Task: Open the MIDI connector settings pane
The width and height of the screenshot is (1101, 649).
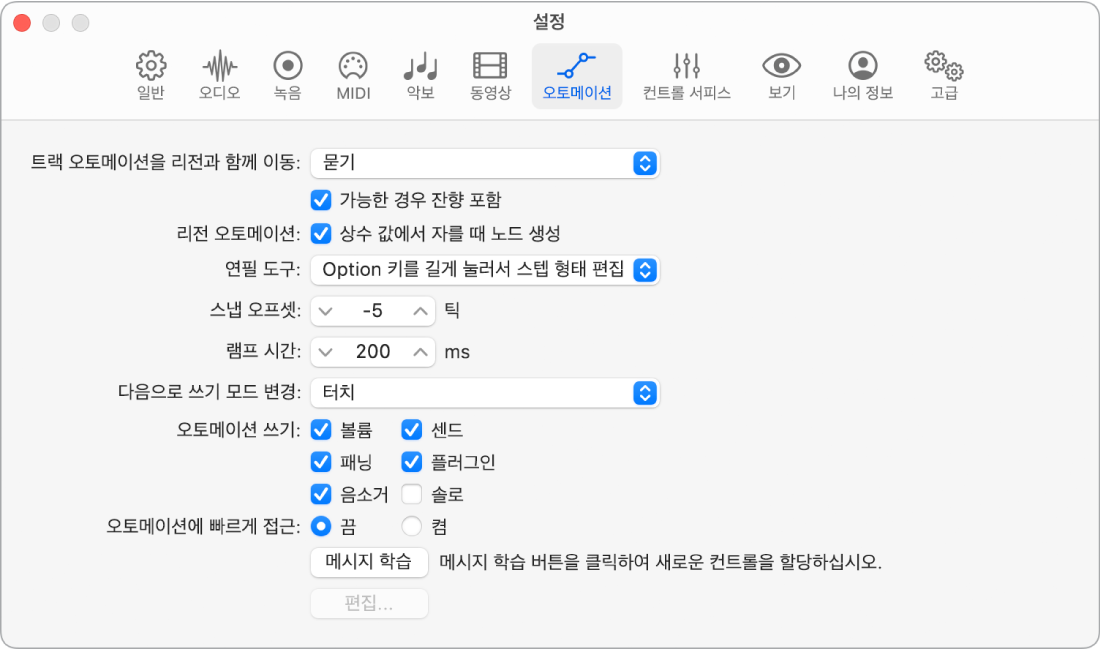Action: pyautogui.click(x=353, y=76)
